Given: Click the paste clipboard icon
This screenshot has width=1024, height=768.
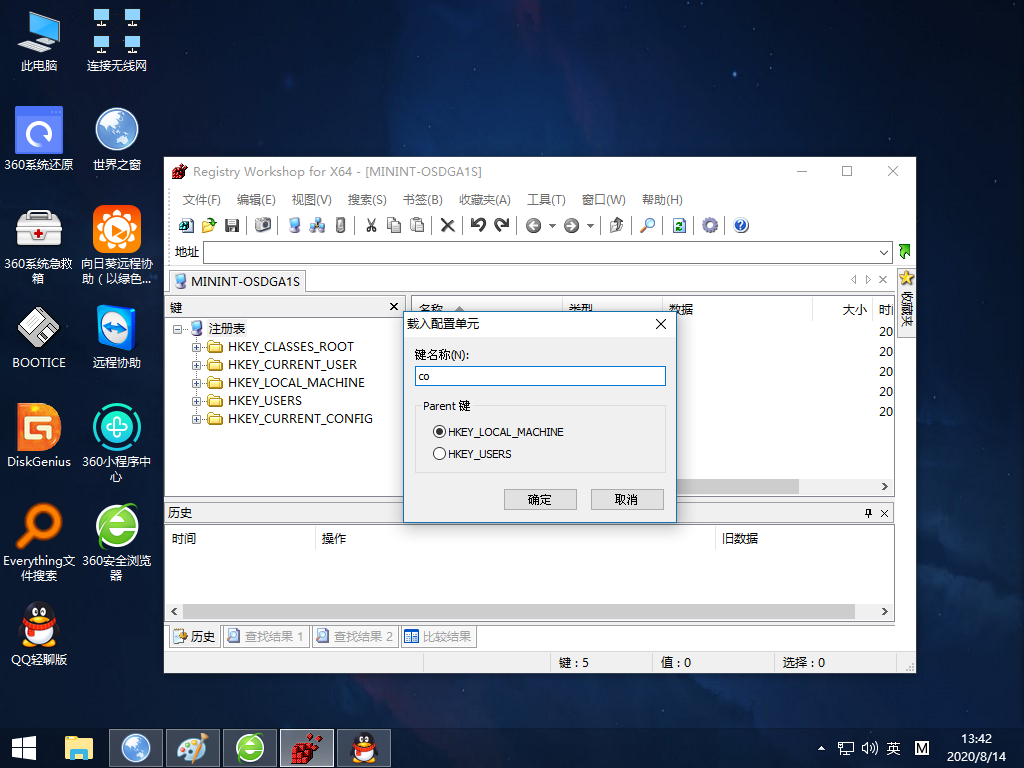Looking at the screenshot, I should (x=417, y=225).
